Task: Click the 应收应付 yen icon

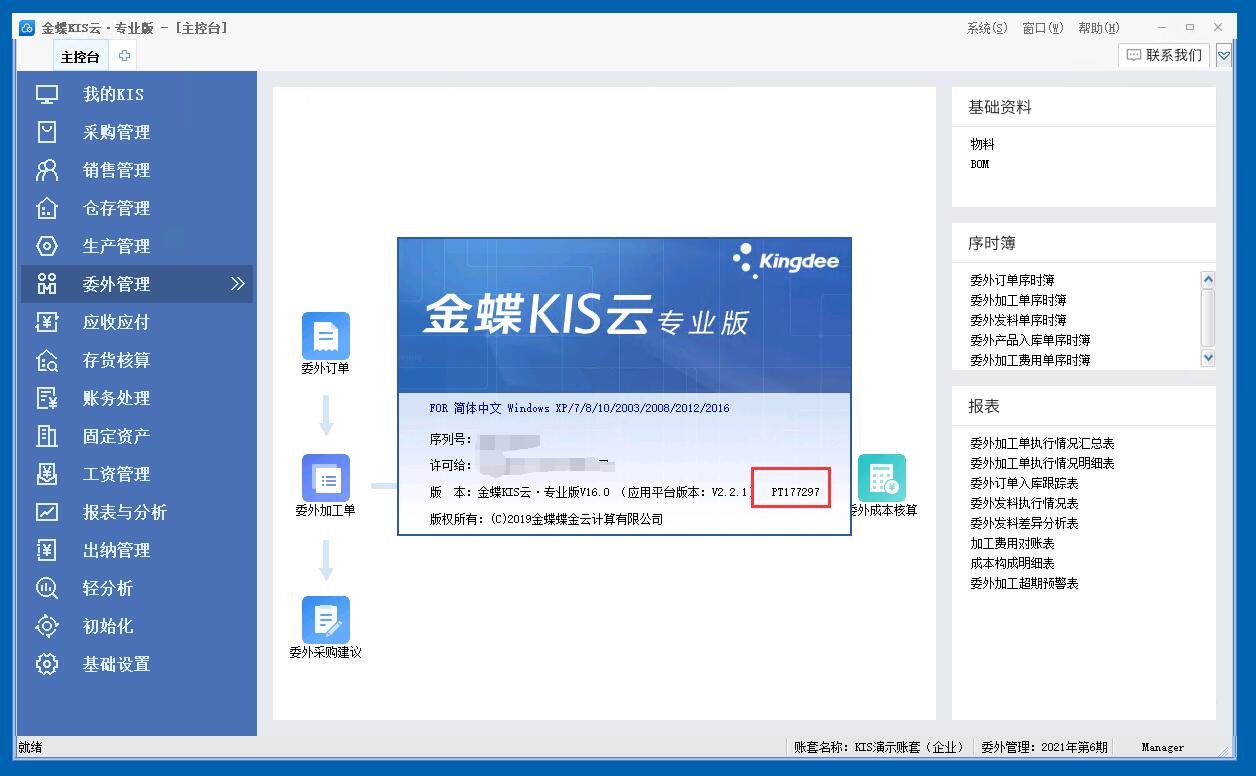Action: (47, 322)
